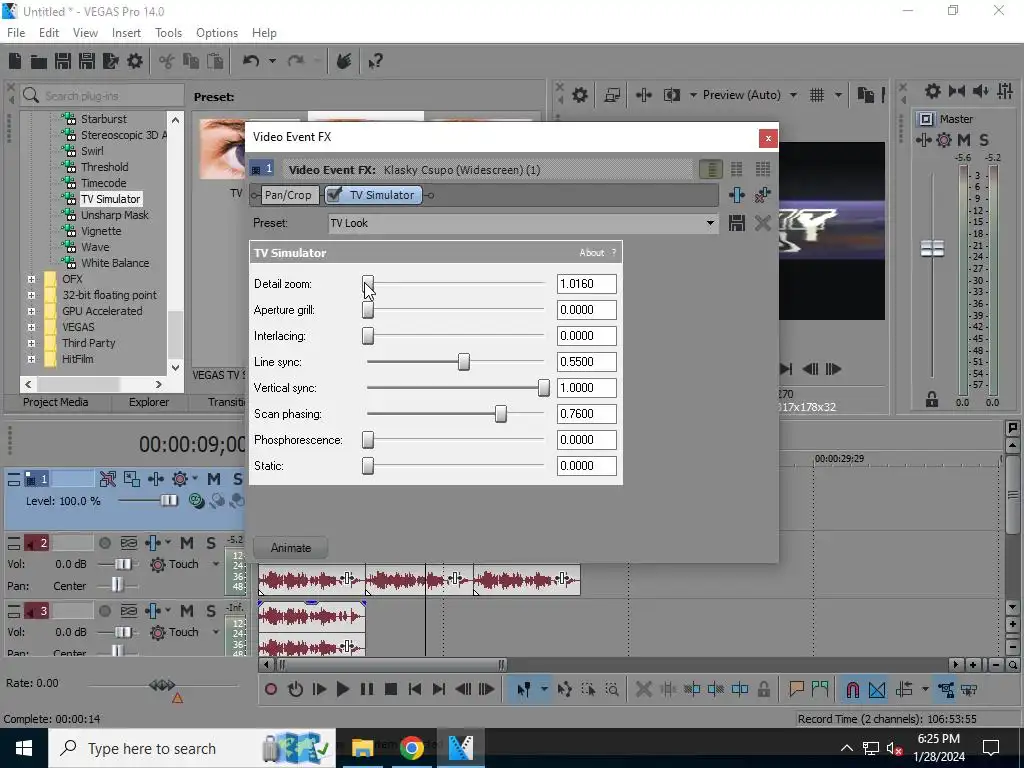Mute audio track 3
The width and height of the screenshot is (1024, 768).
point(187,611)
